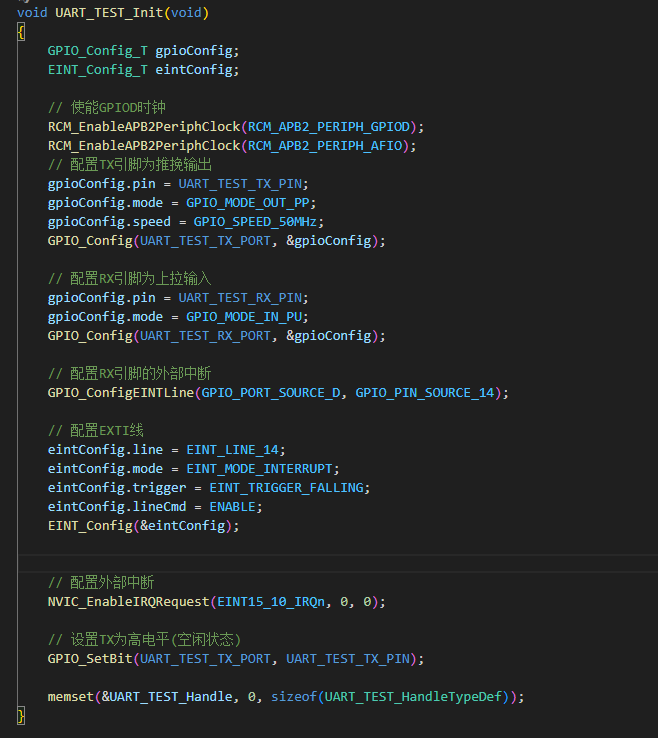This screenshot has height=738, width=658.
Task: Click EINT_MODE_INTERRUPT value
Action: click(259, 469)
